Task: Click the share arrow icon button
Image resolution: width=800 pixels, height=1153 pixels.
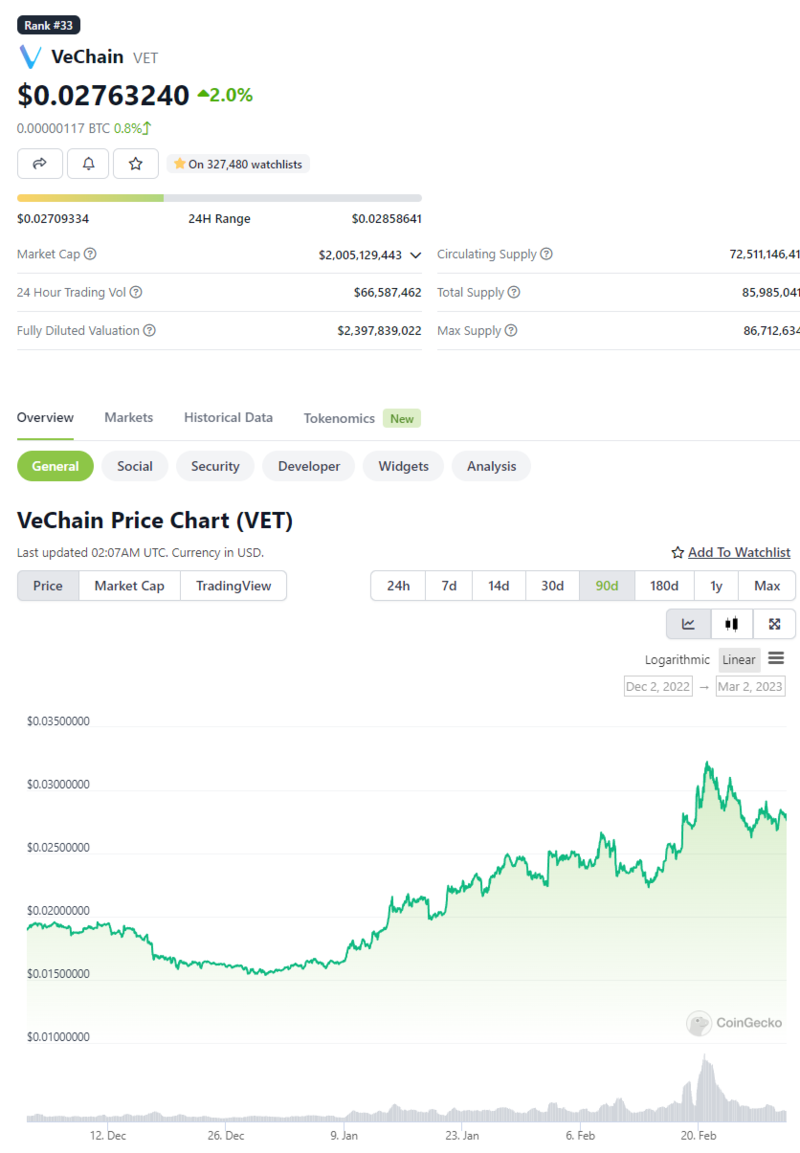Action: point(40,163)
